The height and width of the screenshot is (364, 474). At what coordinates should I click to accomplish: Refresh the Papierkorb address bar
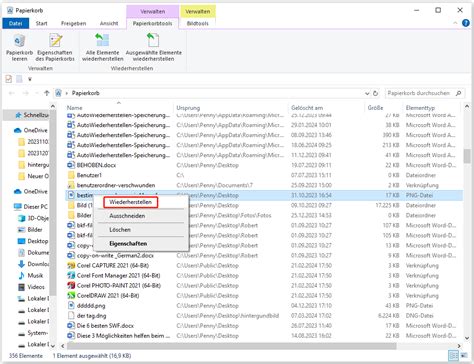[375, 93]
